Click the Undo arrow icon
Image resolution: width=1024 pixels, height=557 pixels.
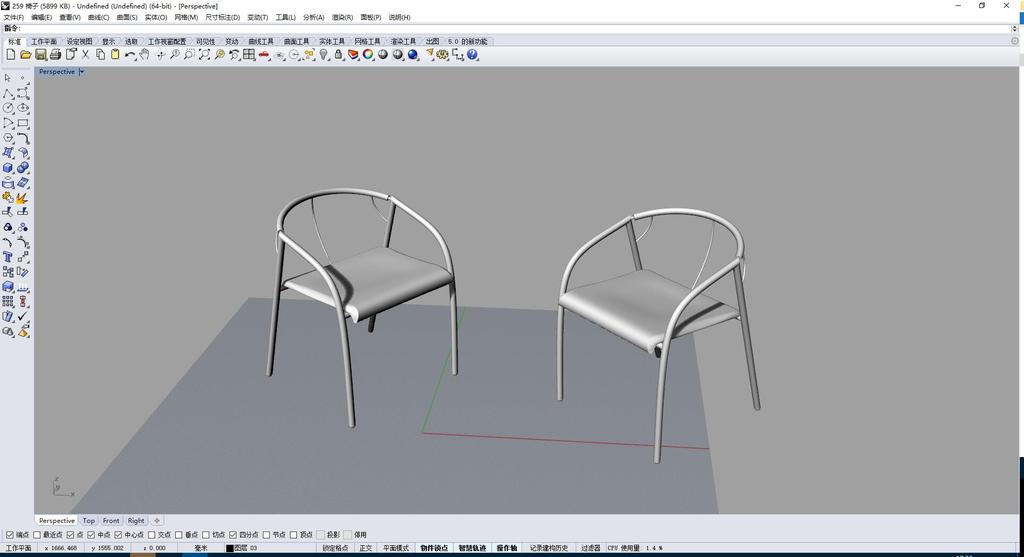tap(130, 55)
